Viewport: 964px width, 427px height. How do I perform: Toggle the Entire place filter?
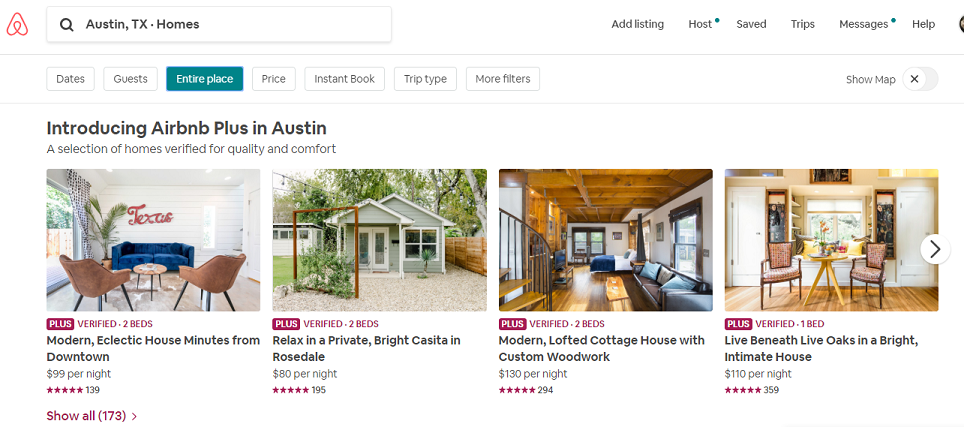[x=204, y=79]
